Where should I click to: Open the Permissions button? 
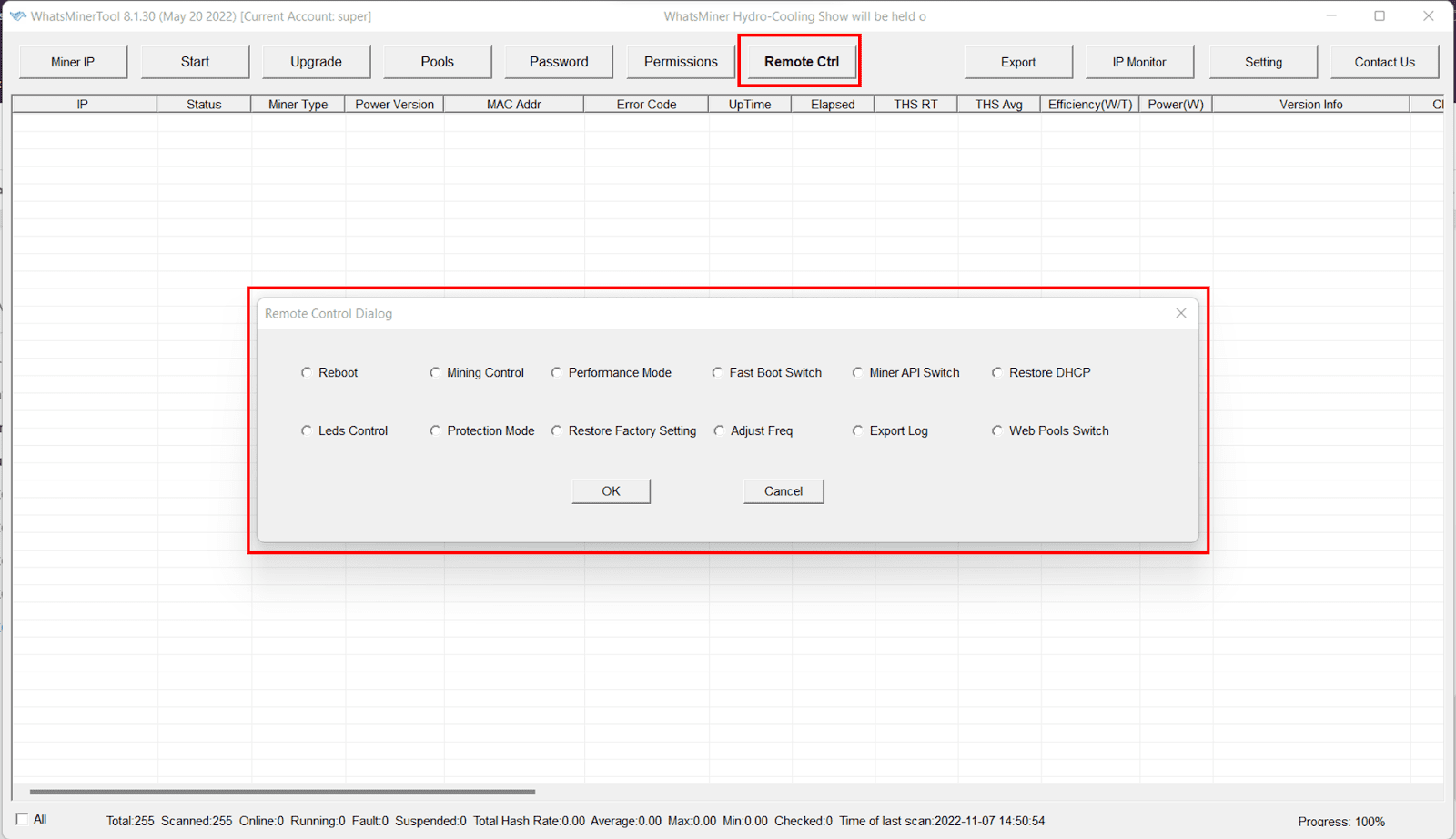(681, 62)
